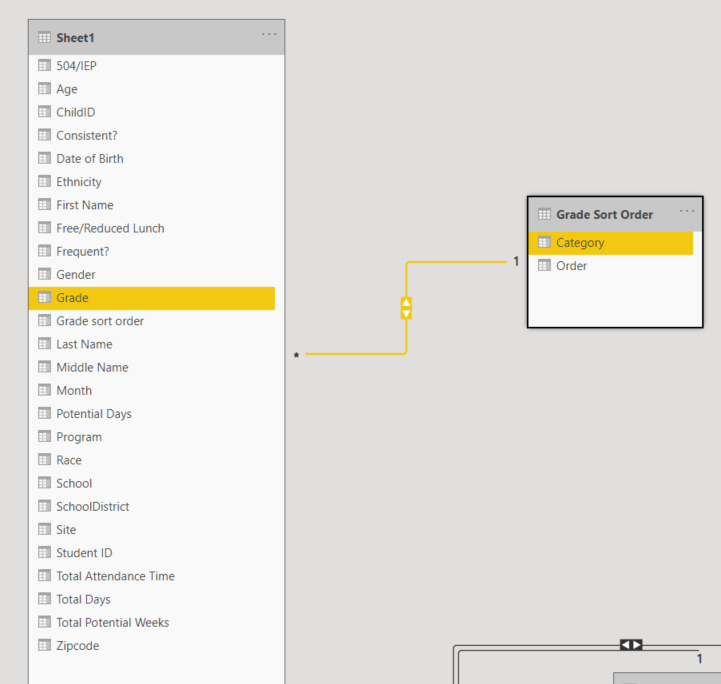Click the column icon next to Site

(x=44, y=530)
